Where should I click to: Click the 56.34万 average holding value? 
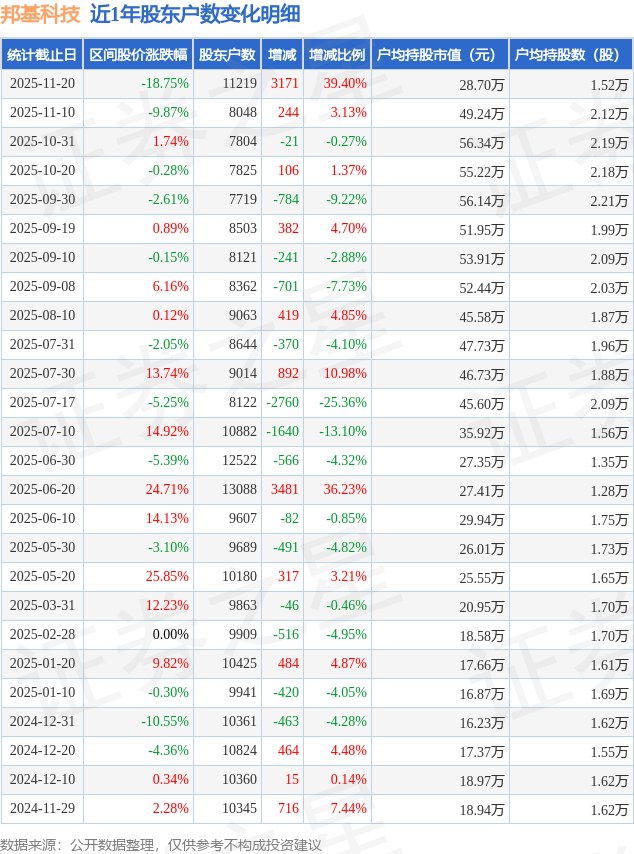tap(482, 142)
